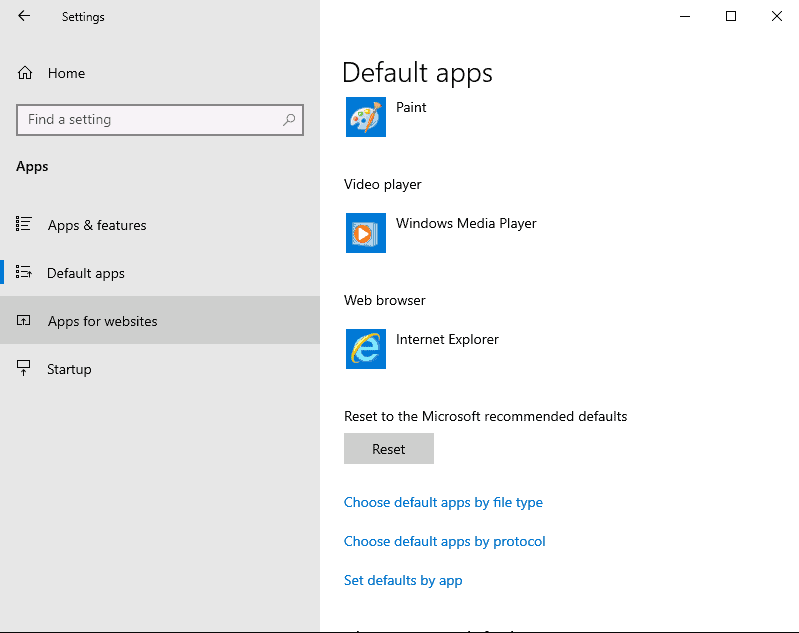
Task: Click the Windows Media Player icon
Action: click(x=366, y=233)
